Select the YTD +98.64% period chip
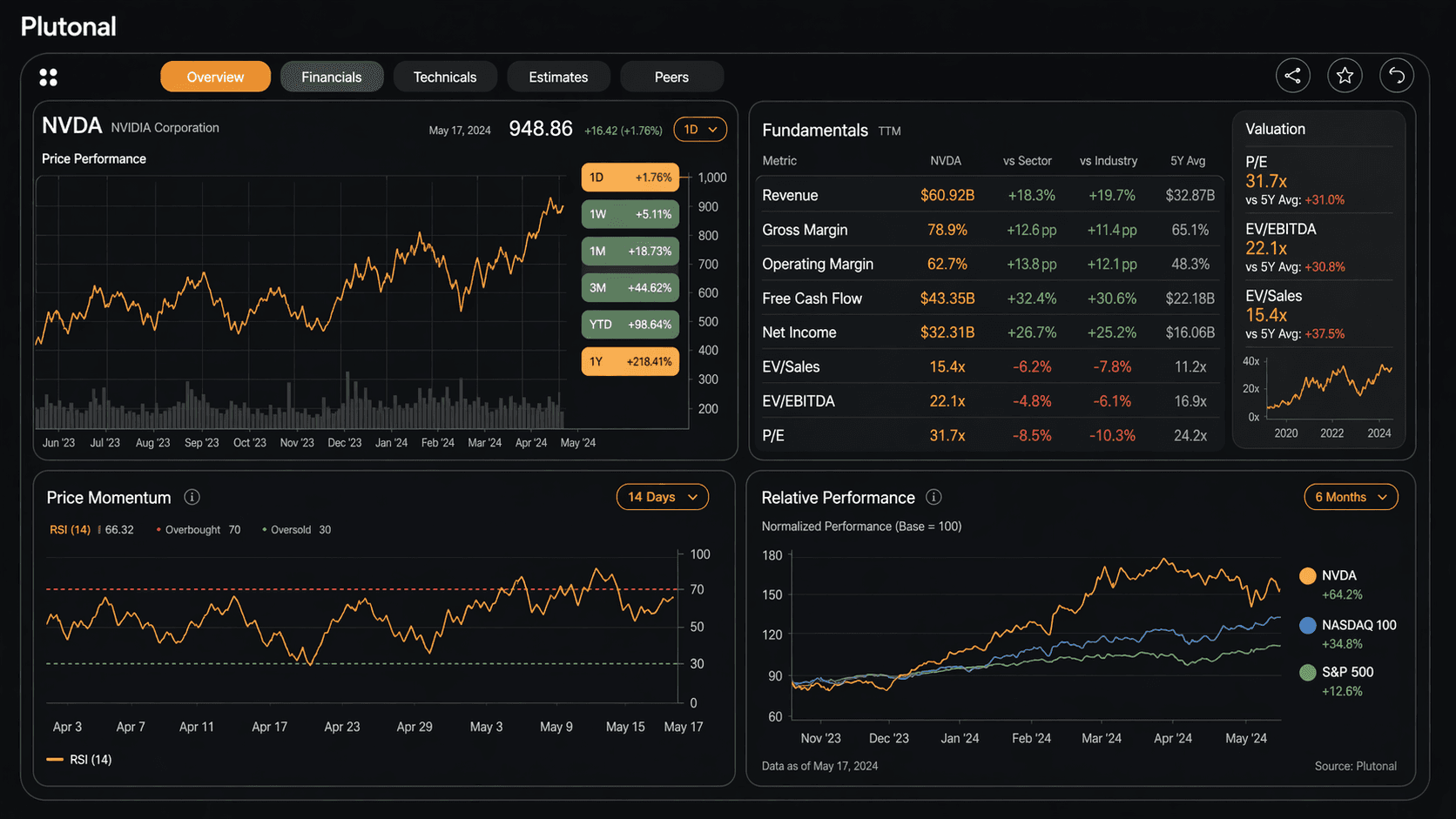This screenshot has height=819, width=1456. coord(630,324)
